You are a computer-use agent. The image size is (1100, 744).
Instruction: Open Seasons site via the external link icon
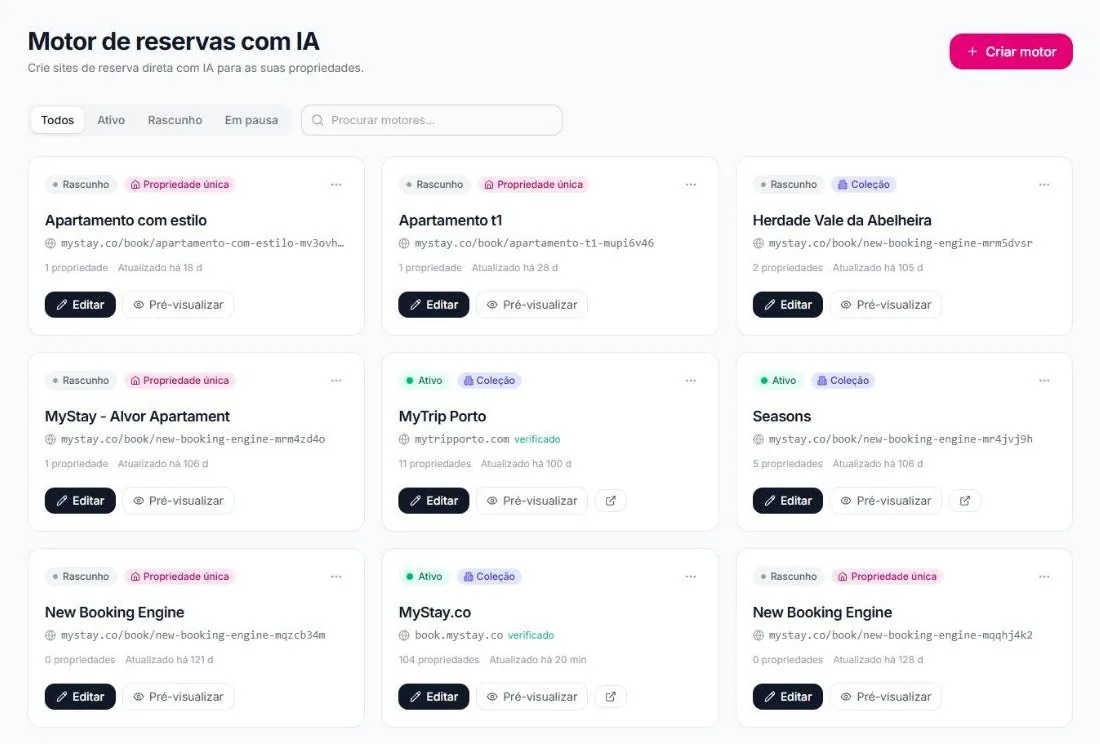click(965, 501)
